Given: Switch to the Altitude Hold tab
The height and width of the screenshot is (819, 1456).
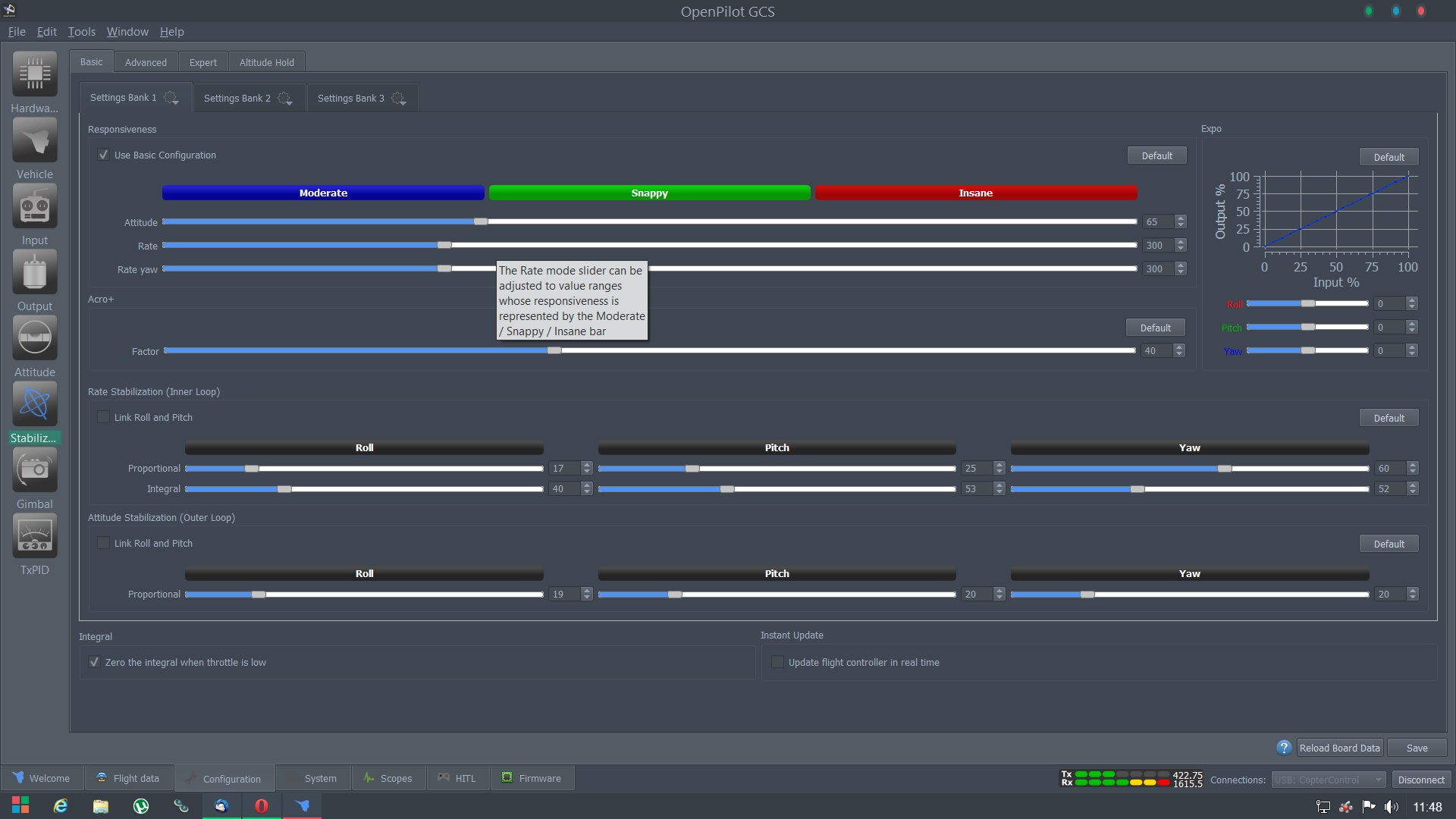Looking at the screenshot, I should (266, 62).
